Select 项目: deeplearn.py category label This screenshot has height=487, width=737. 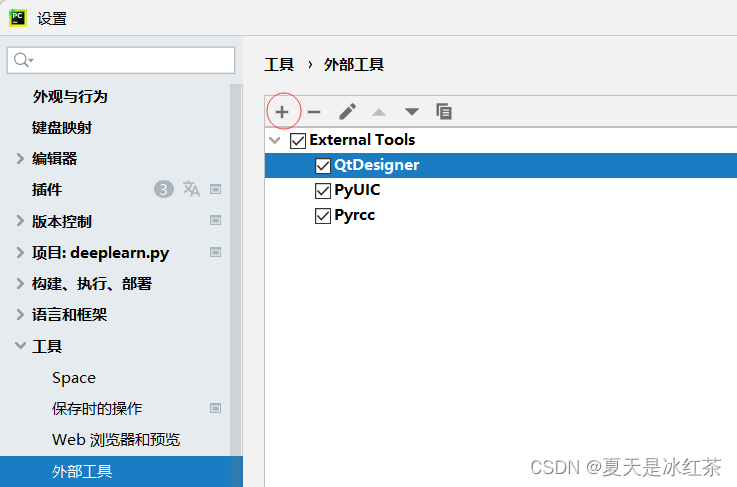pos(101,253)
